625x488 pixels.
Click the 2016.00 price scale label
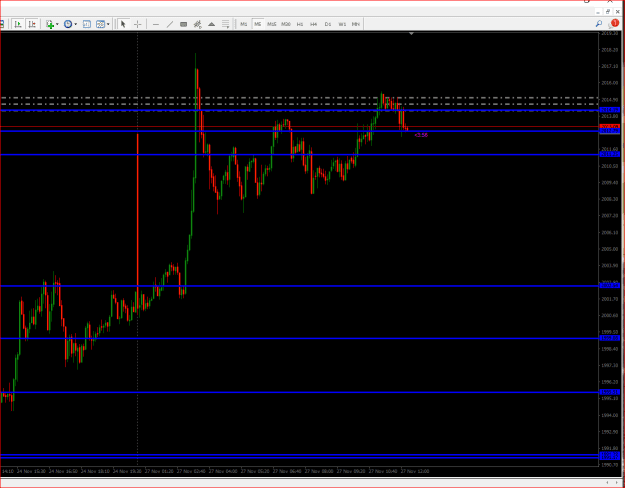click(x=609, y=83)
